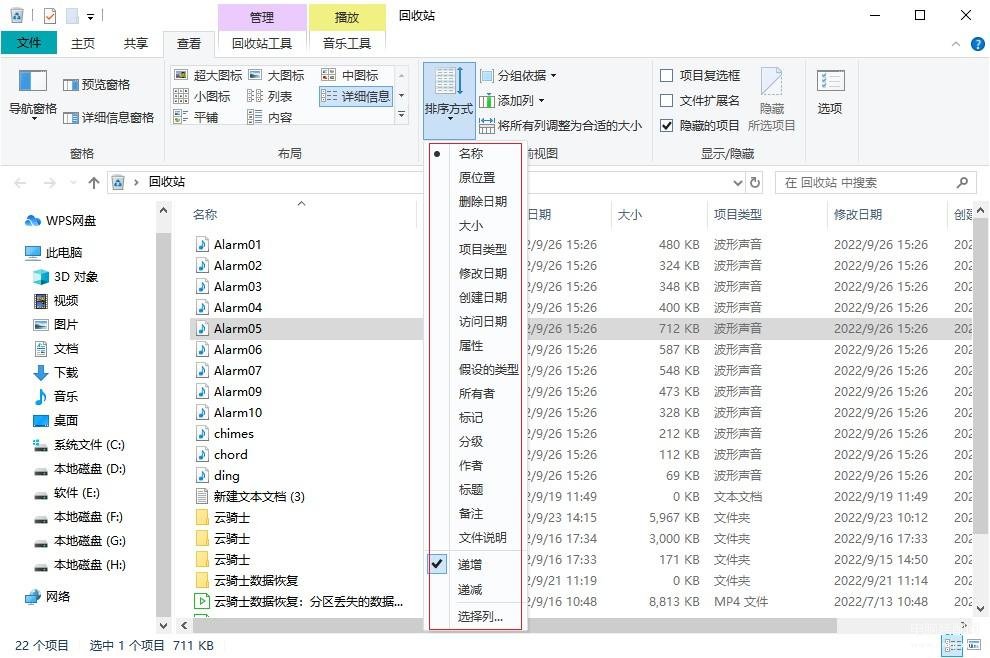Viewport: 990px width, 658px height.
Task: Sort by Item type (项目类型) menu entry
Action: coord(475,249)
